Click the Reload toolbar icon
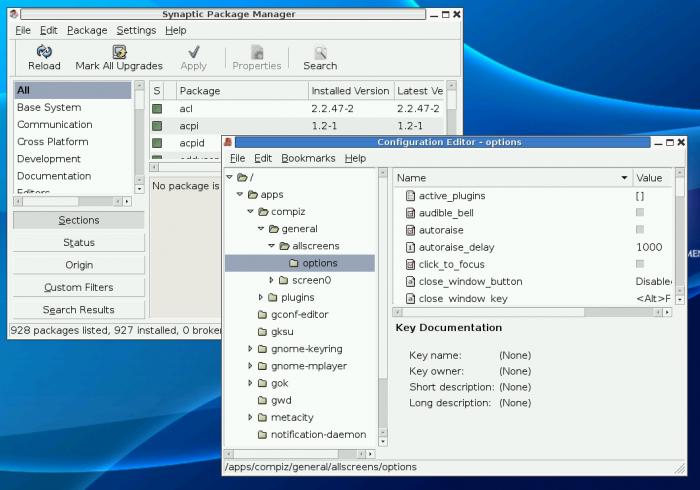 point(43,52)
